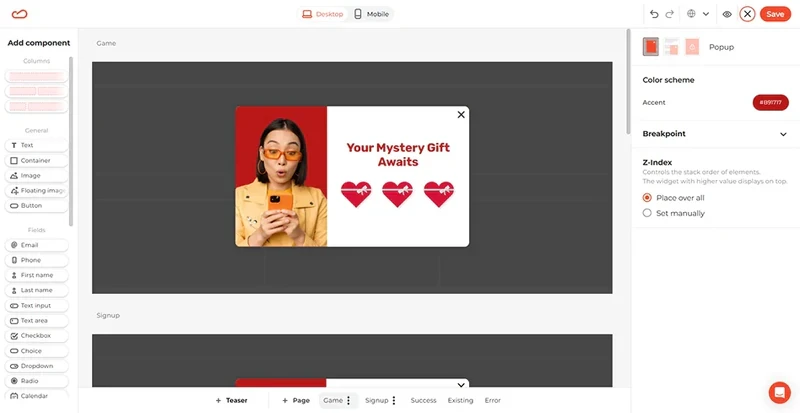
Task: Add a Container component
Action: coord(36,160)
